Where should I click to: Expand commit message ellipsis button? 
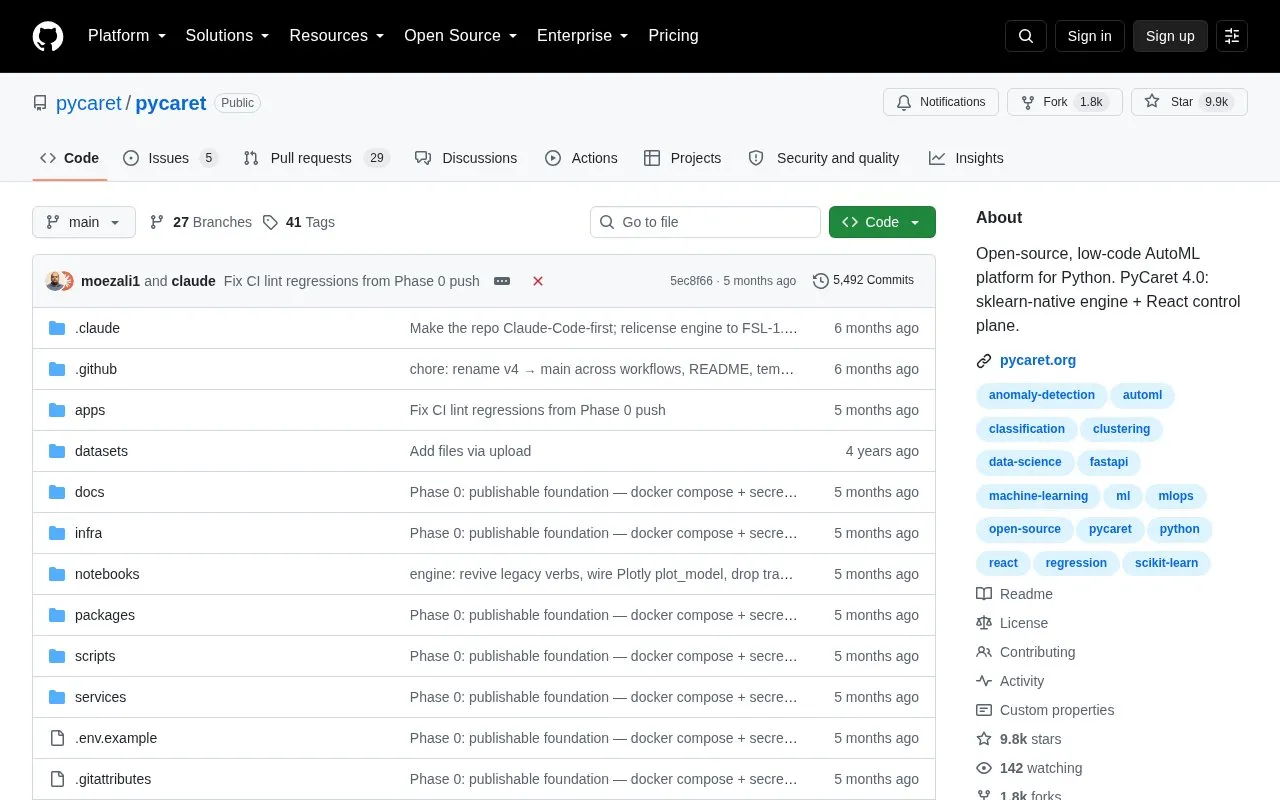point(502,281)
